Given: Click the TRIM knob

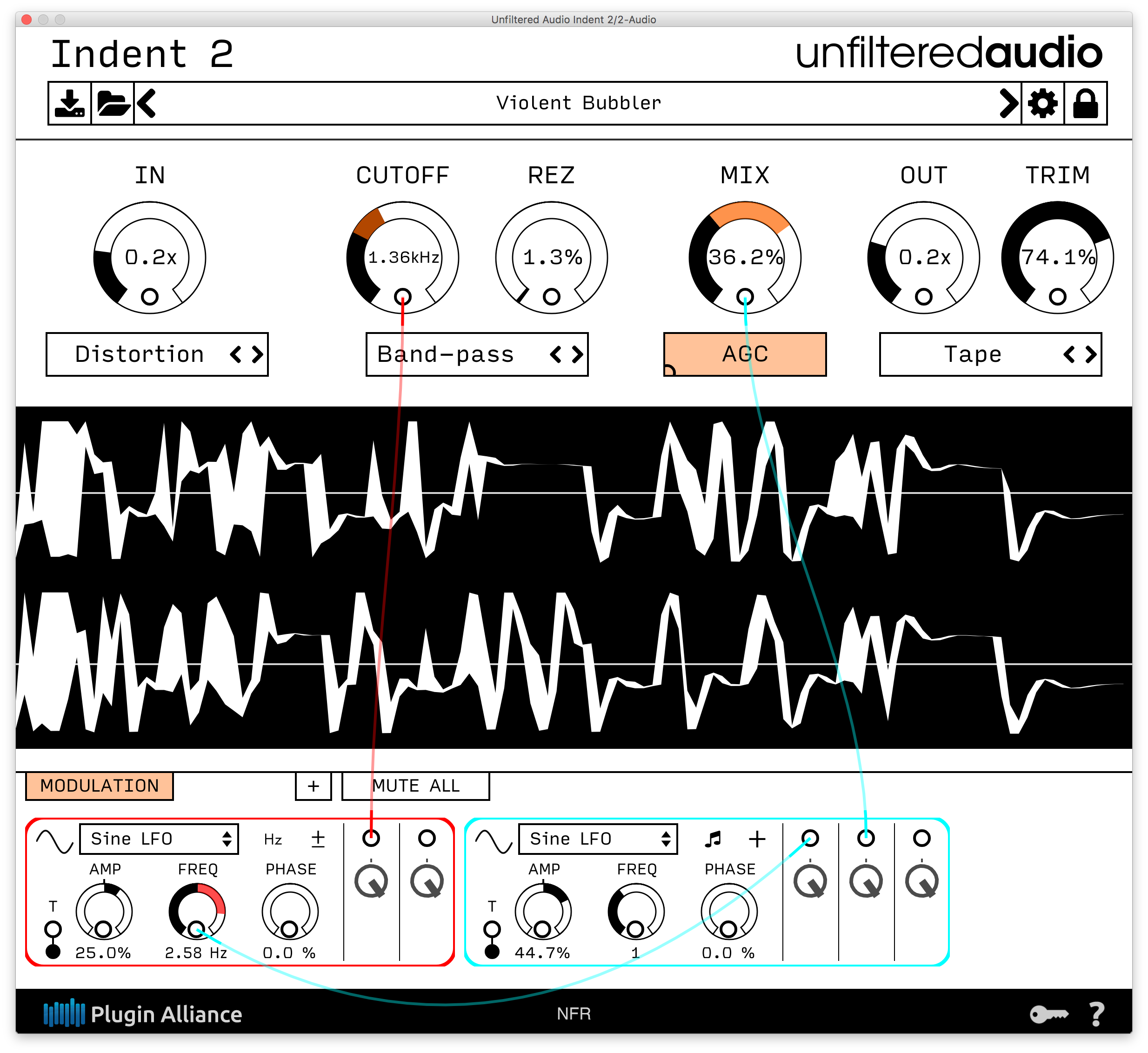Looking at the screenshot, I should click(x=1057, y=257).
